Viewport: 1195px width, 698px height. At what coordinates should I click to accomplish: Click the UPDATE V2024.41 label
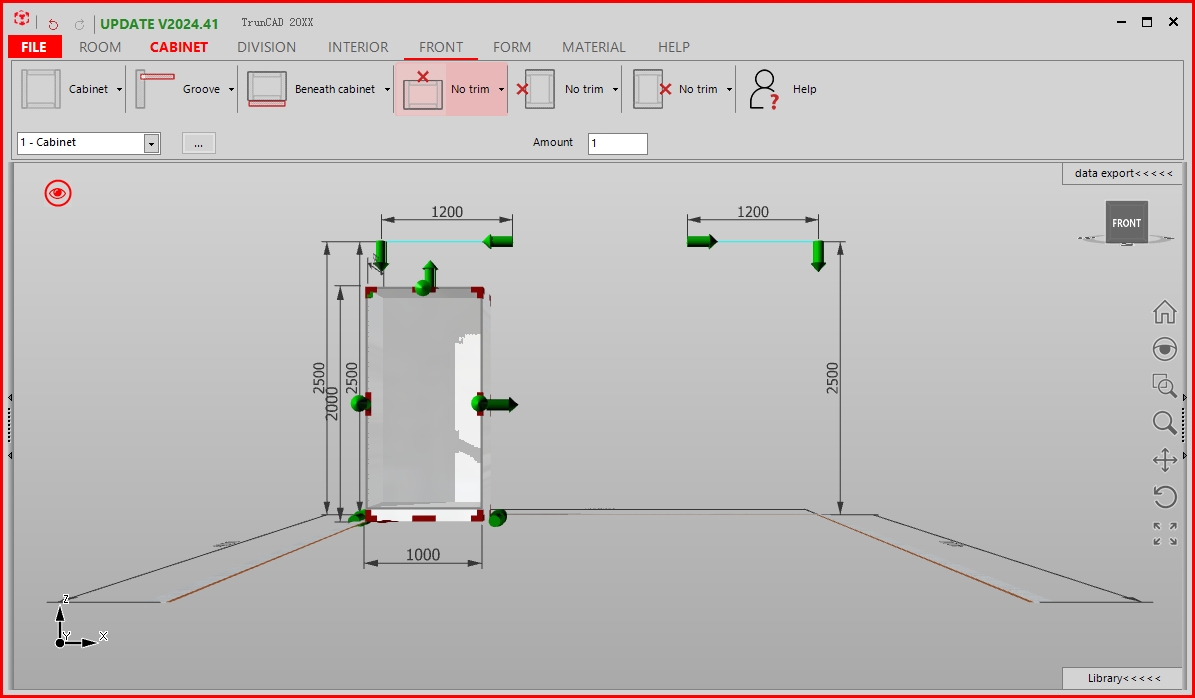click(x=159, y=24)
